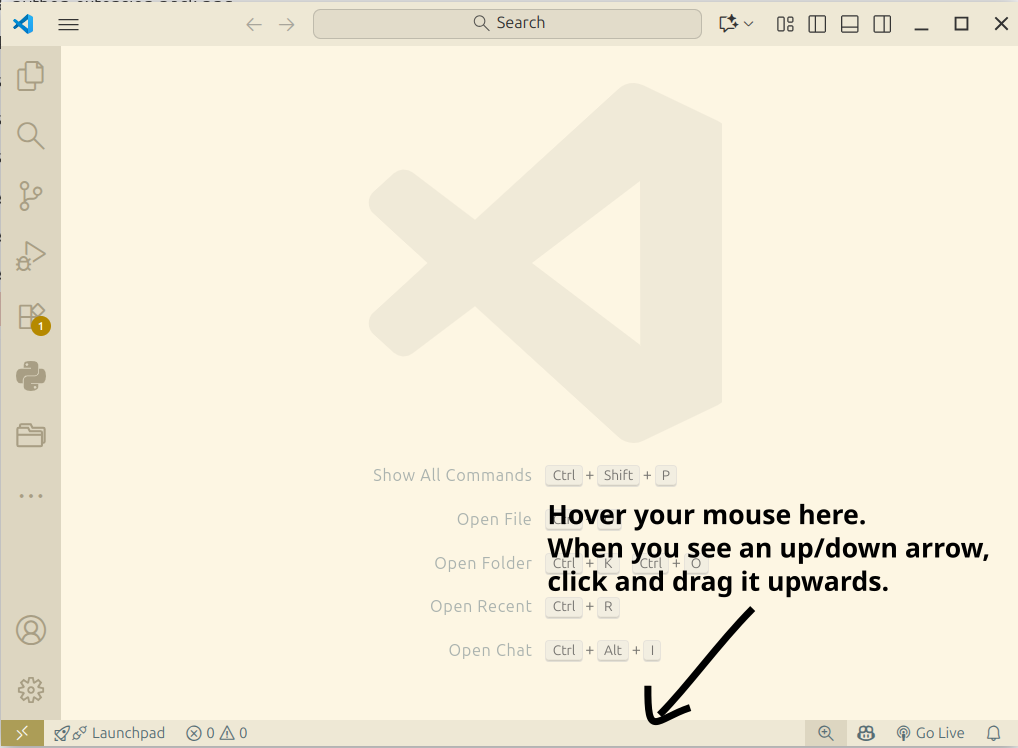Toggle the secondary side bar layout button

pos(882,24)
